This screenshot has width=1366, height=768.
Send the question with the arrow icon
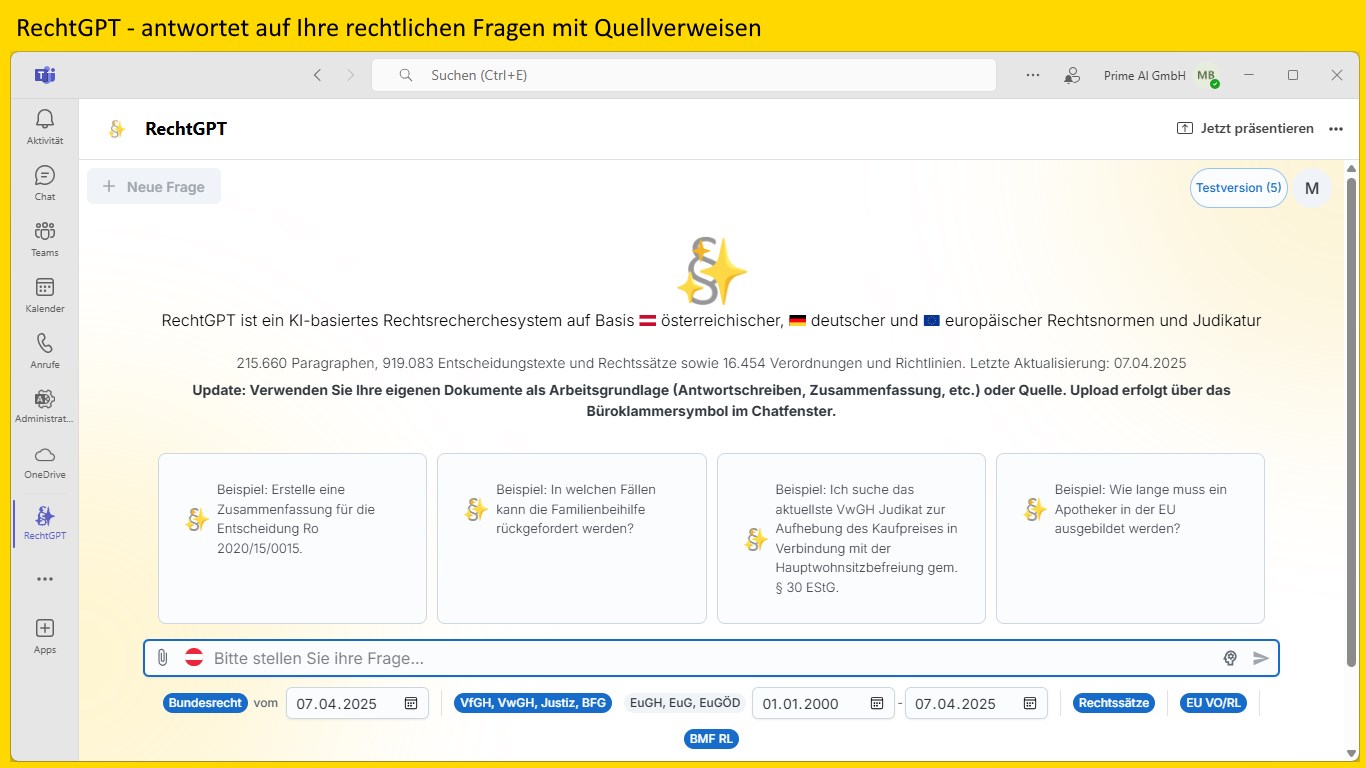(x=1261, y=658)
